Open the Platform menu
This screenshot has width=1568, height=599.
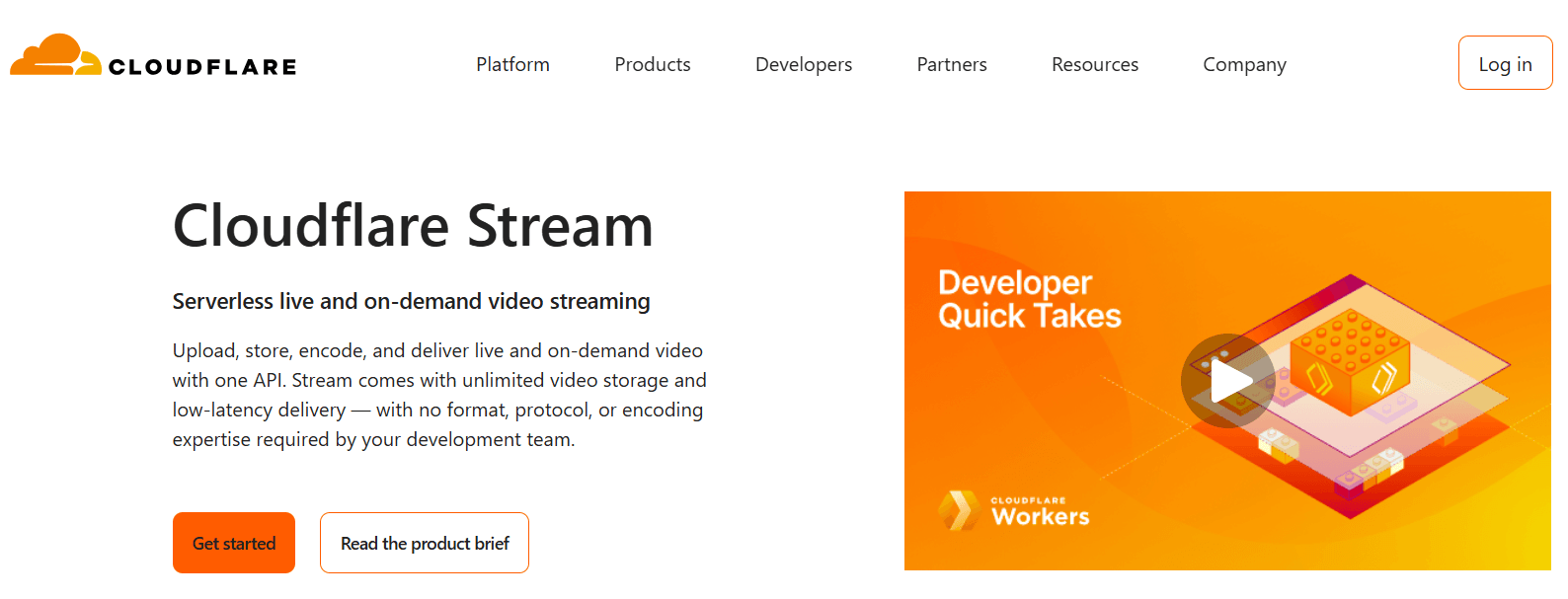click(512, 64)
